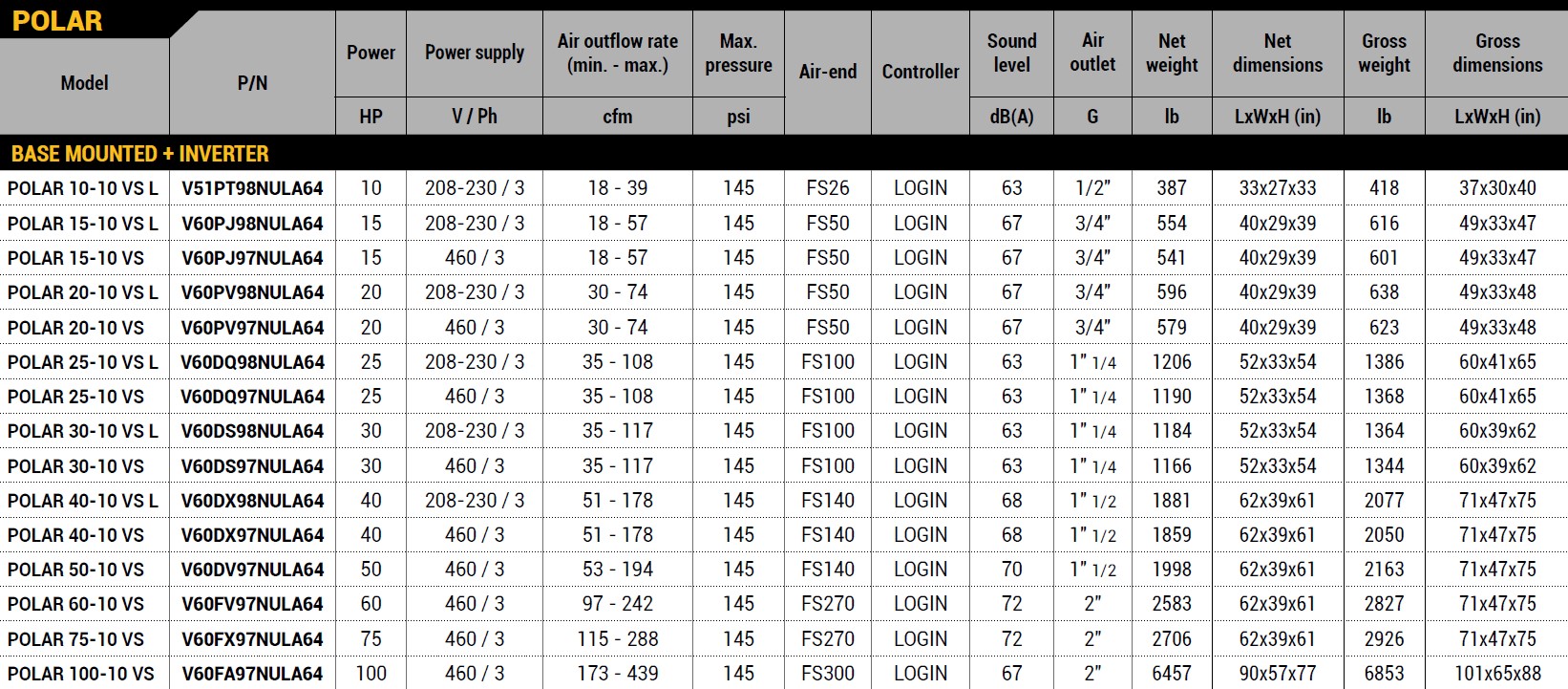1568x689 pixels.
Task: Click the P/N column header
Action: [252, 83]
